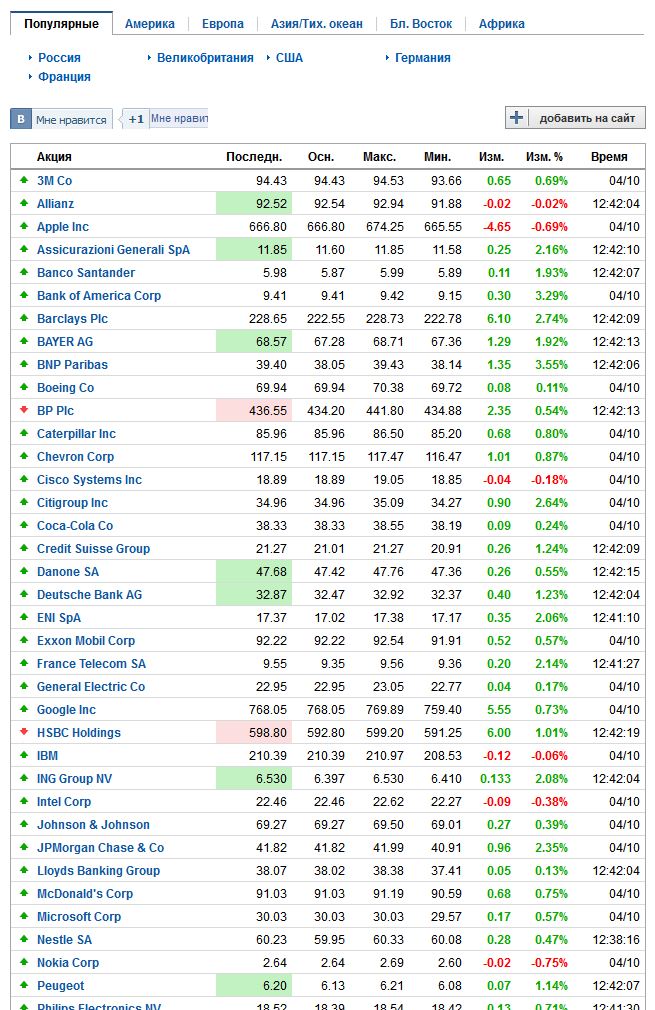Click the red down arrow beside BP Plc
This screenshot has height=1010, width=655.
pos(23,410)
